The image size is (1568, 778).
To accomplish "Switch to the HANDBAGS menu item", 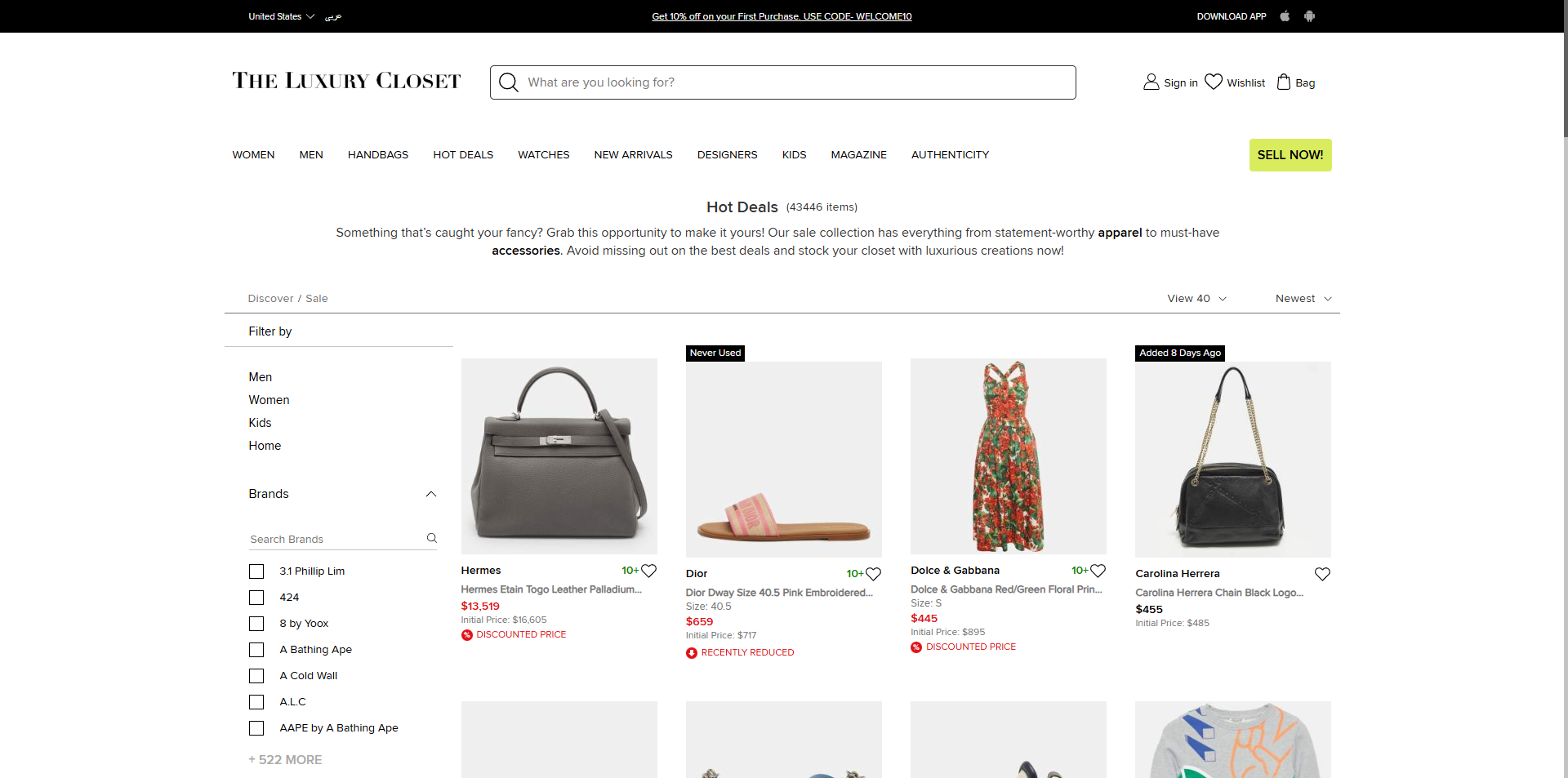I will (x=377, y=155).
